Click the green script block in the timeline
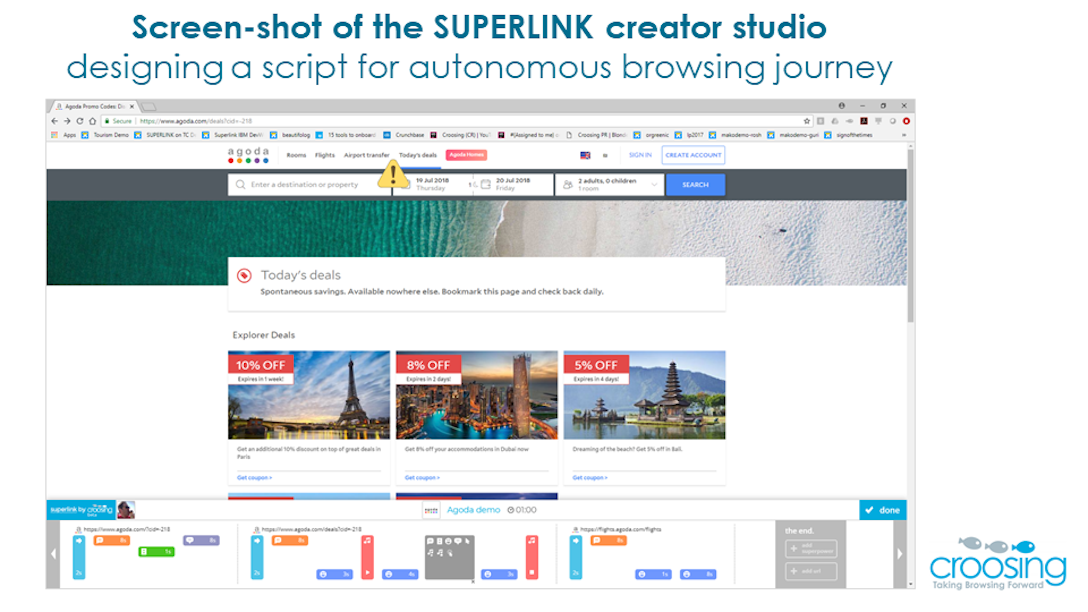This screenshot has width=1088, height=612. (156, 551)
